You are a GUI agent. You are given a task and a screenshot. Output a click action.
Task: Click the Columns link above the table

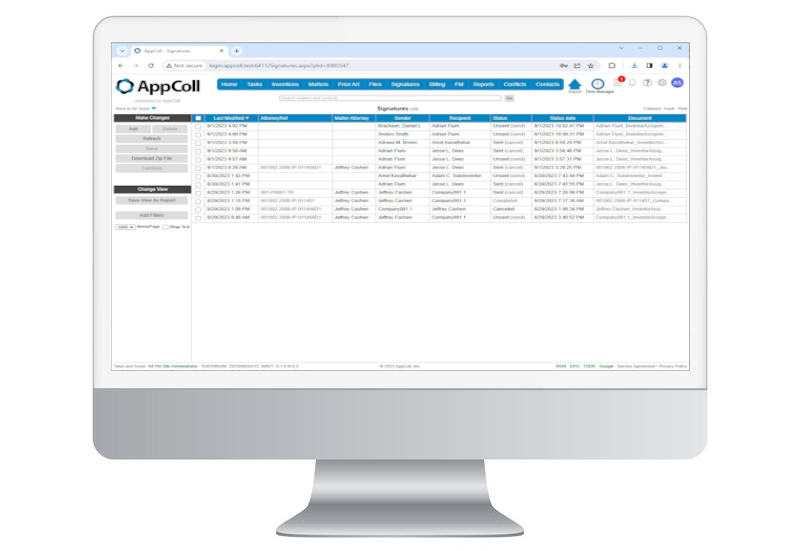[x=652, y=109]
